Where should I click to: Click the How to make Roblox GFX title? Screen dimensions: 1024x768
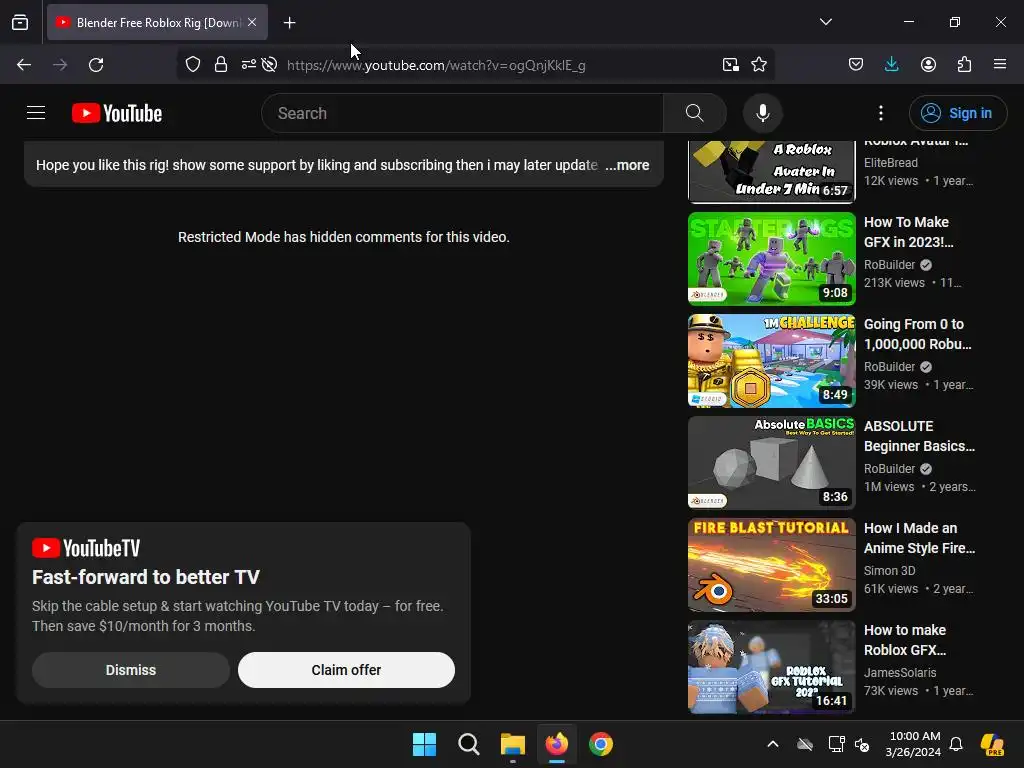(x=905, y=639)
